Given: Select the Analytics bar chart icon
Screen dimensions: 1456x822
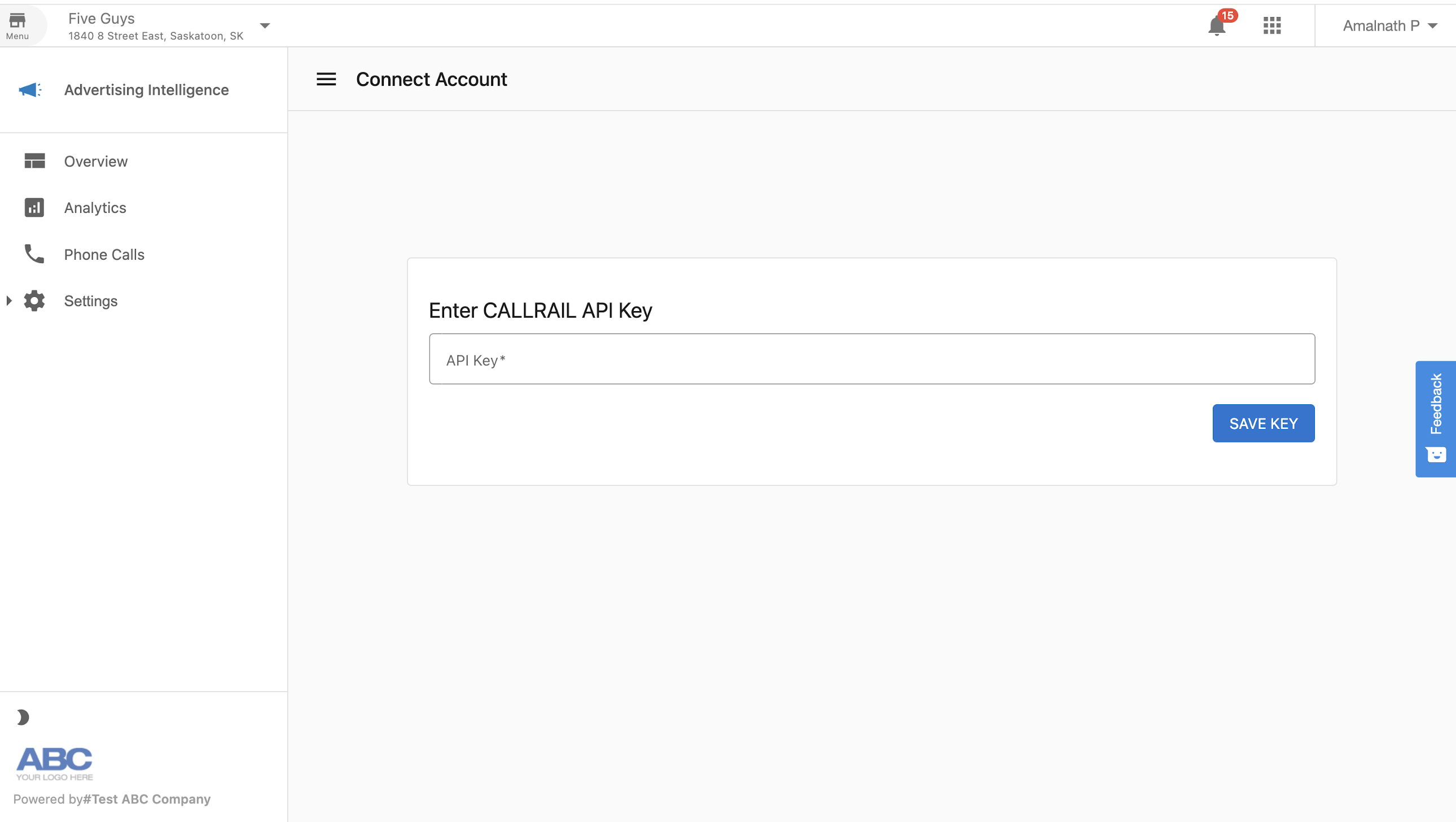Looking at the screenshot, I should click(33, 208).
